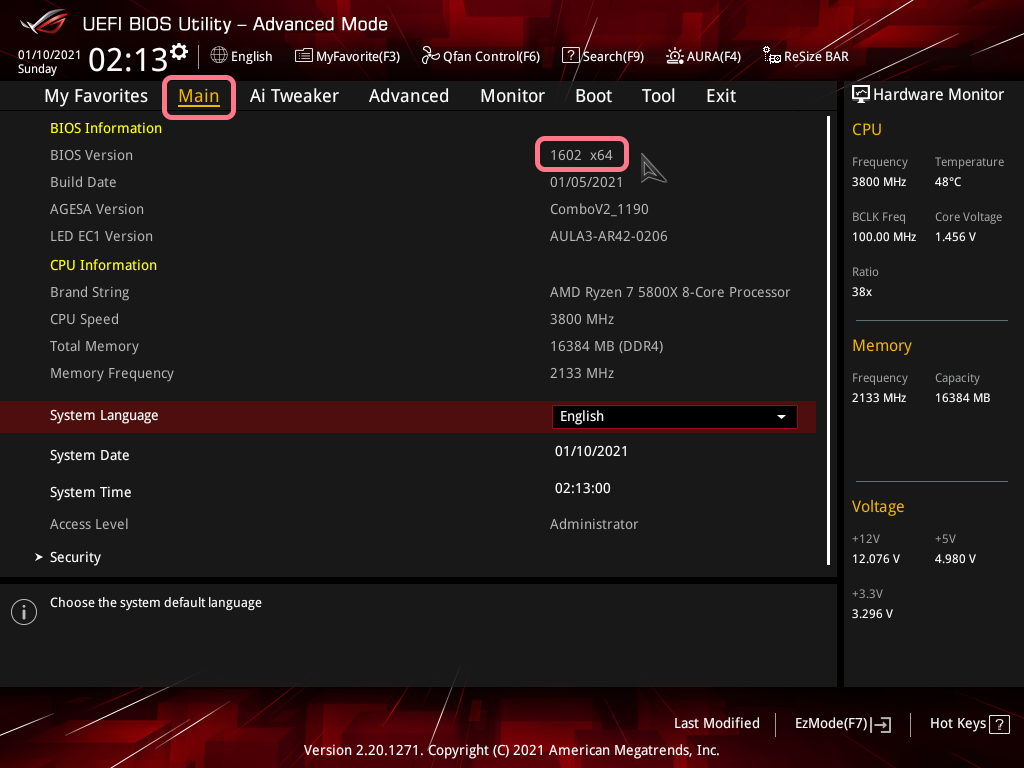Open the Advanced tab
Screen dimensions: 1024x768
[409, 96]
